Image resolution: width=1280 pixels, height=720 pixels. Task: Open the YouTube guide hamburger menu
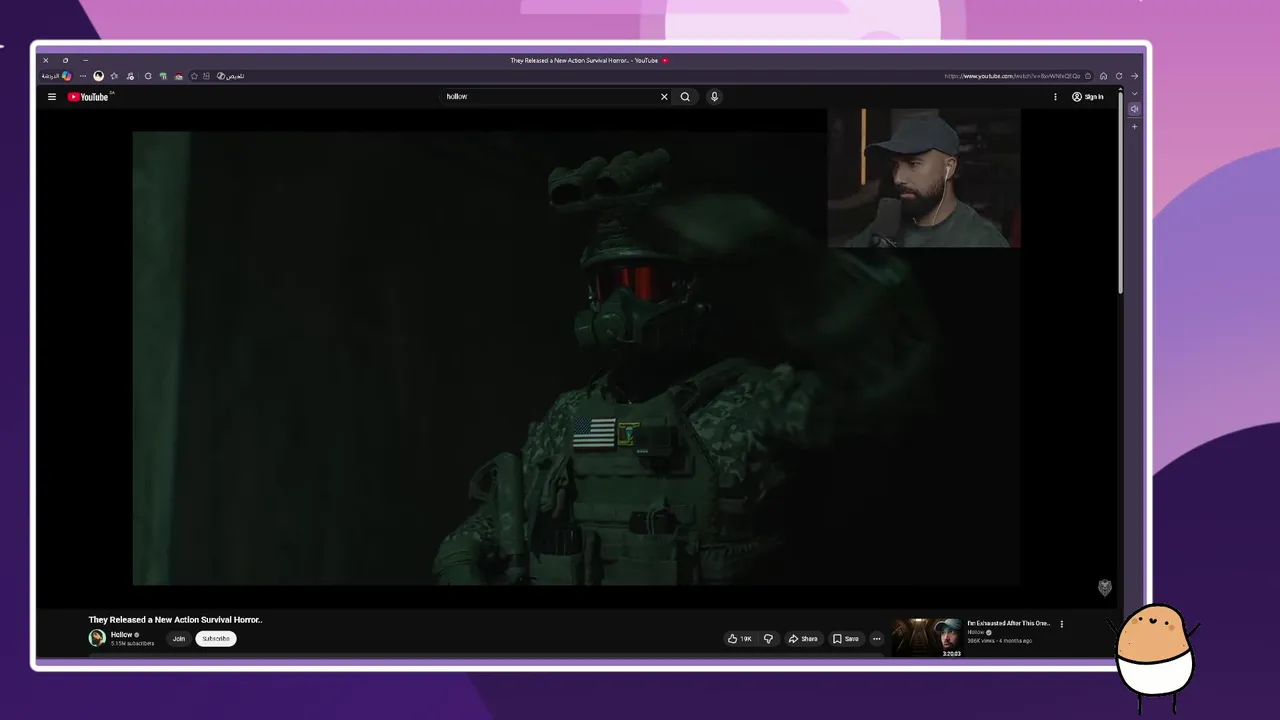click(x=52, y=97)
